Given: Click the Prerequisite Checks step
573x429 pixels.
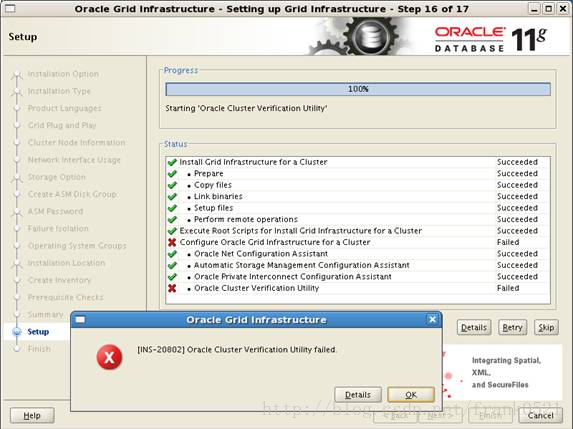Looking at the screenshot, I should point(65,297).
